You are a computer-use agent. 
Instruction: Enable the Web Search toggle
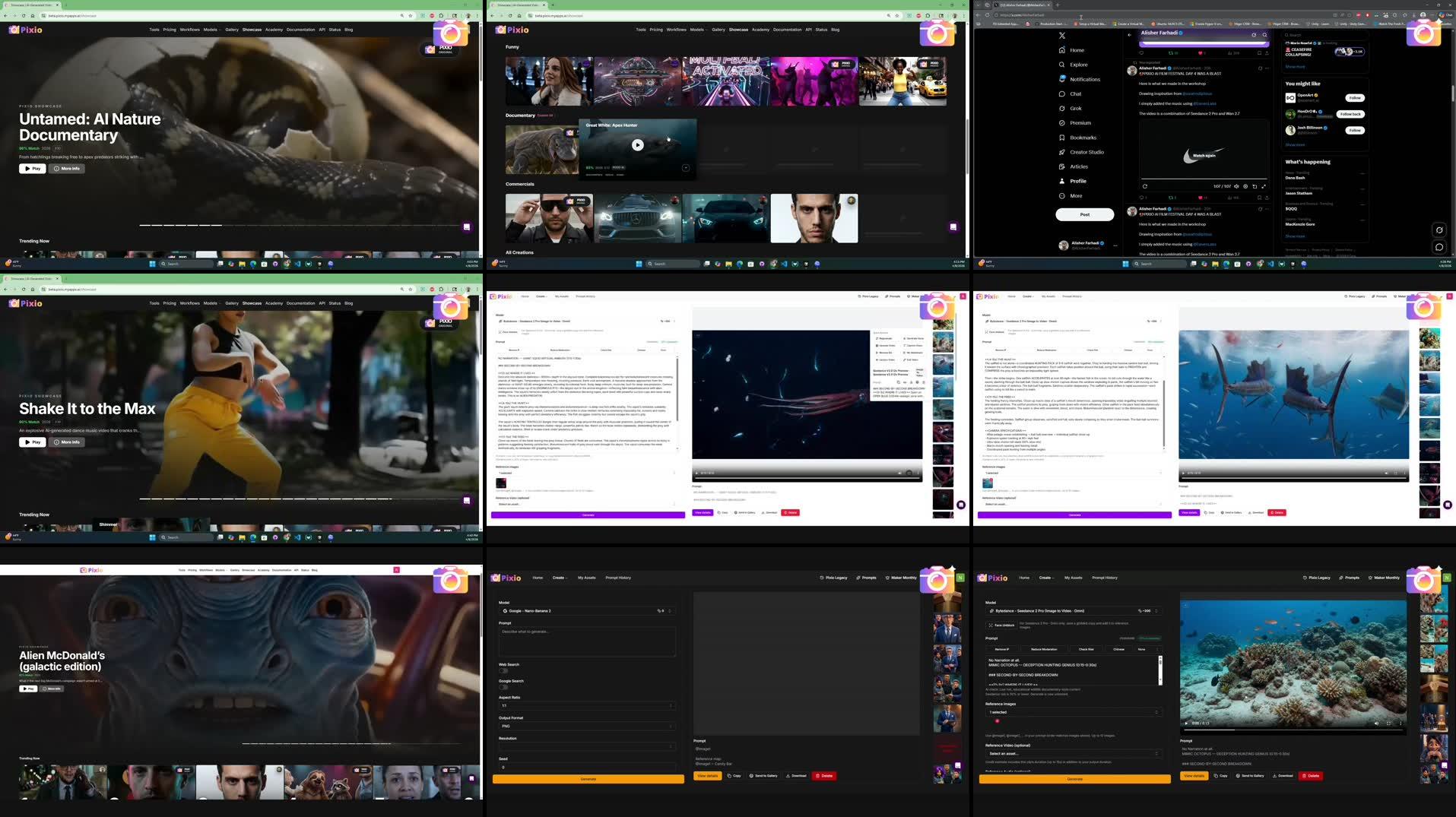pos(503,671)
